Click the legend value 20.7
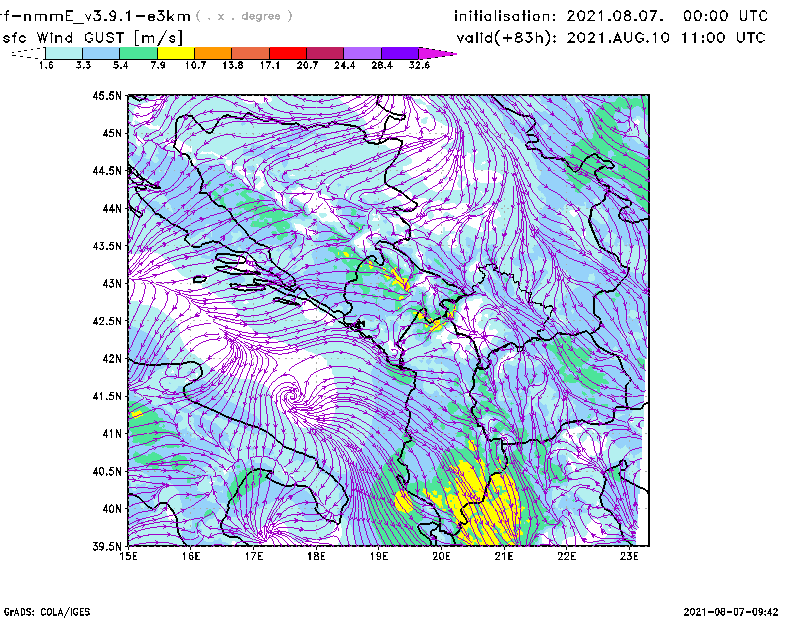The height and width of the screenshot is (618, 800). coord(307,65)
